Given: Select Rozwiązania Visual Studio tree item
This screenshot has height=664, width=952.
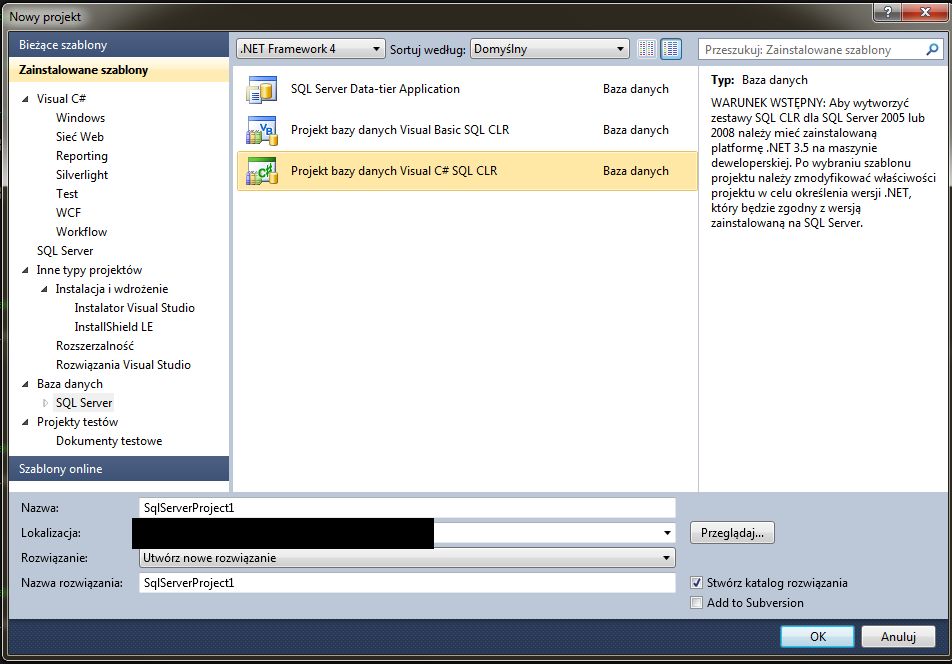Looking at the screenshot, I should point(123,365).
